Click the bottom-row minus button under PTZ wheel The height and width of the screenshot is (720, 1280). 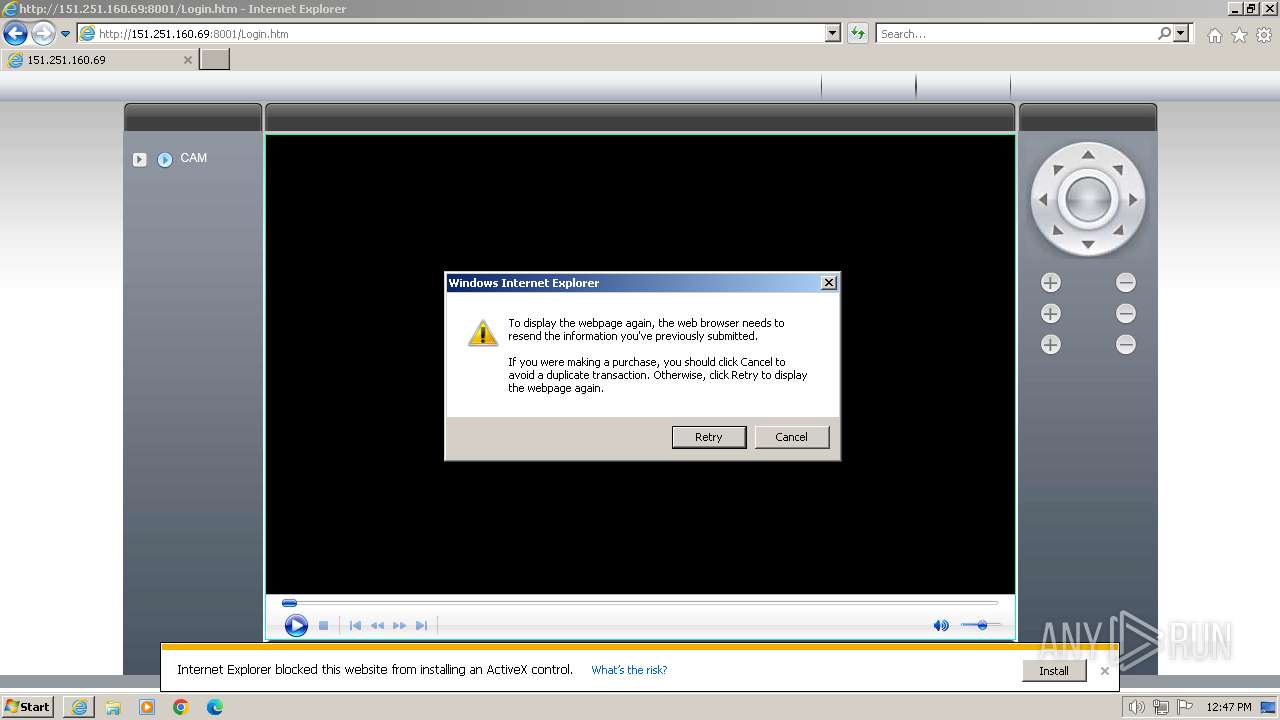point(1126,345)
